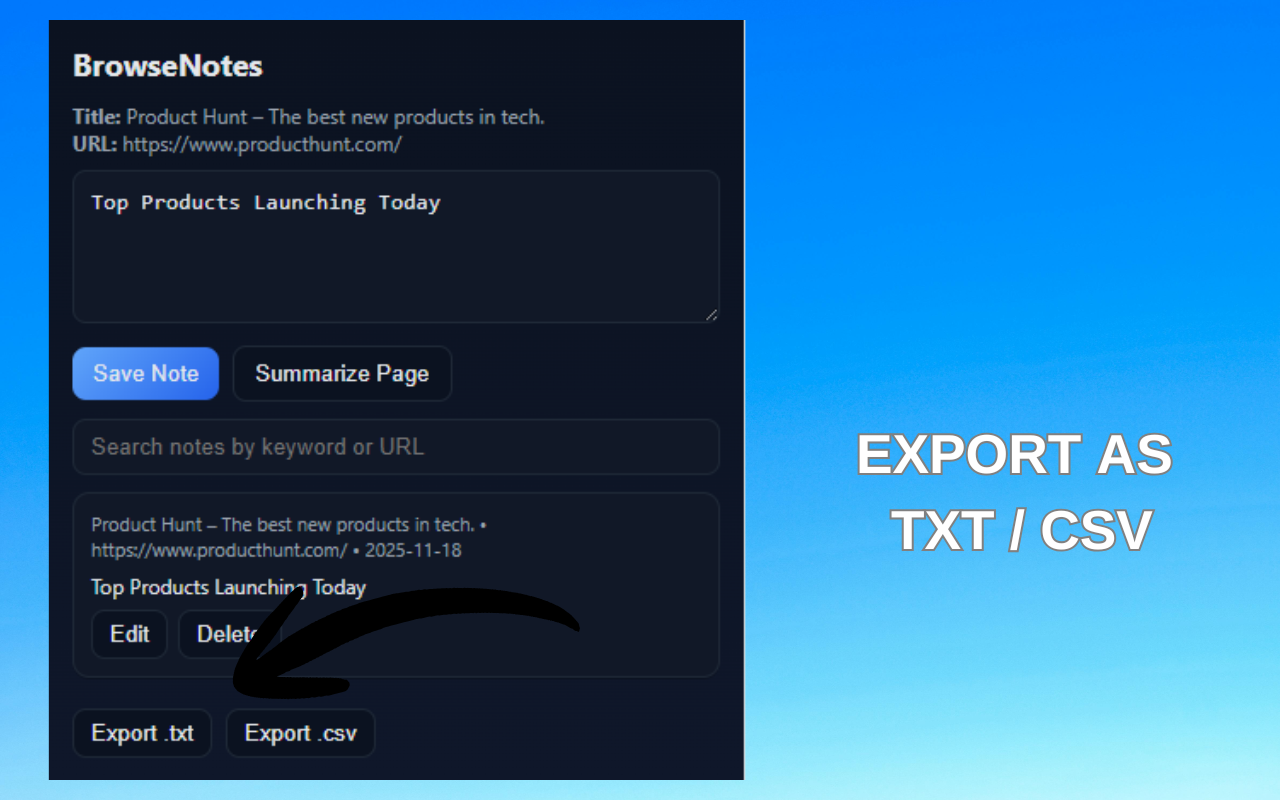1280x800 pixels.
Task: Select the note text 'Top Products Launching Today'
Action: pos(265,202)
